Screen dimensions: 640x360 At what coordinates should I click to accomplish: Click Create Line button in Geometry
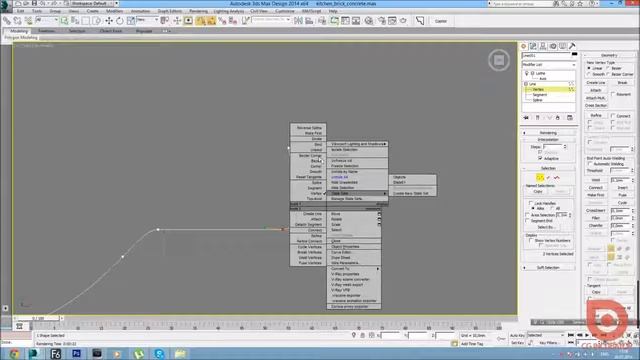tap(596, 83)
